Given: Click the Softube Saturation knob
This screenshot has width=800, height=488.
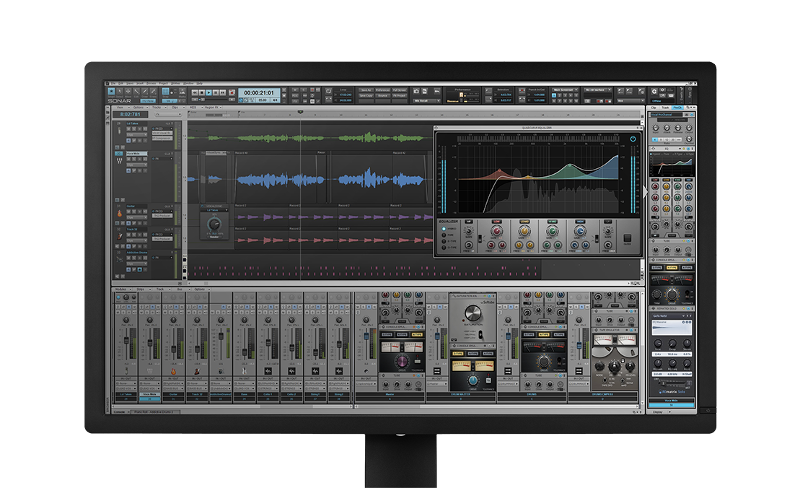Looking at the screenshot, I should (472, 313).
